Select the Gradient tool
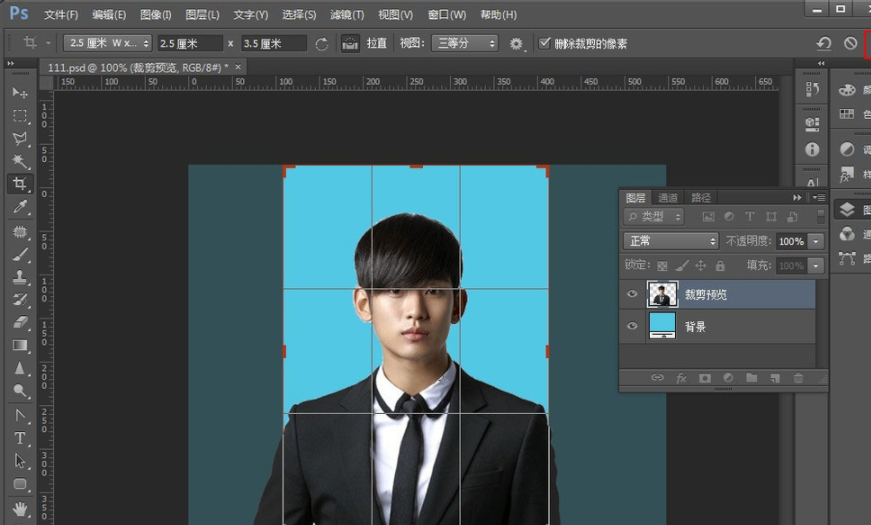The width and height of the screenshot is (871, 525). click(19, 346)
